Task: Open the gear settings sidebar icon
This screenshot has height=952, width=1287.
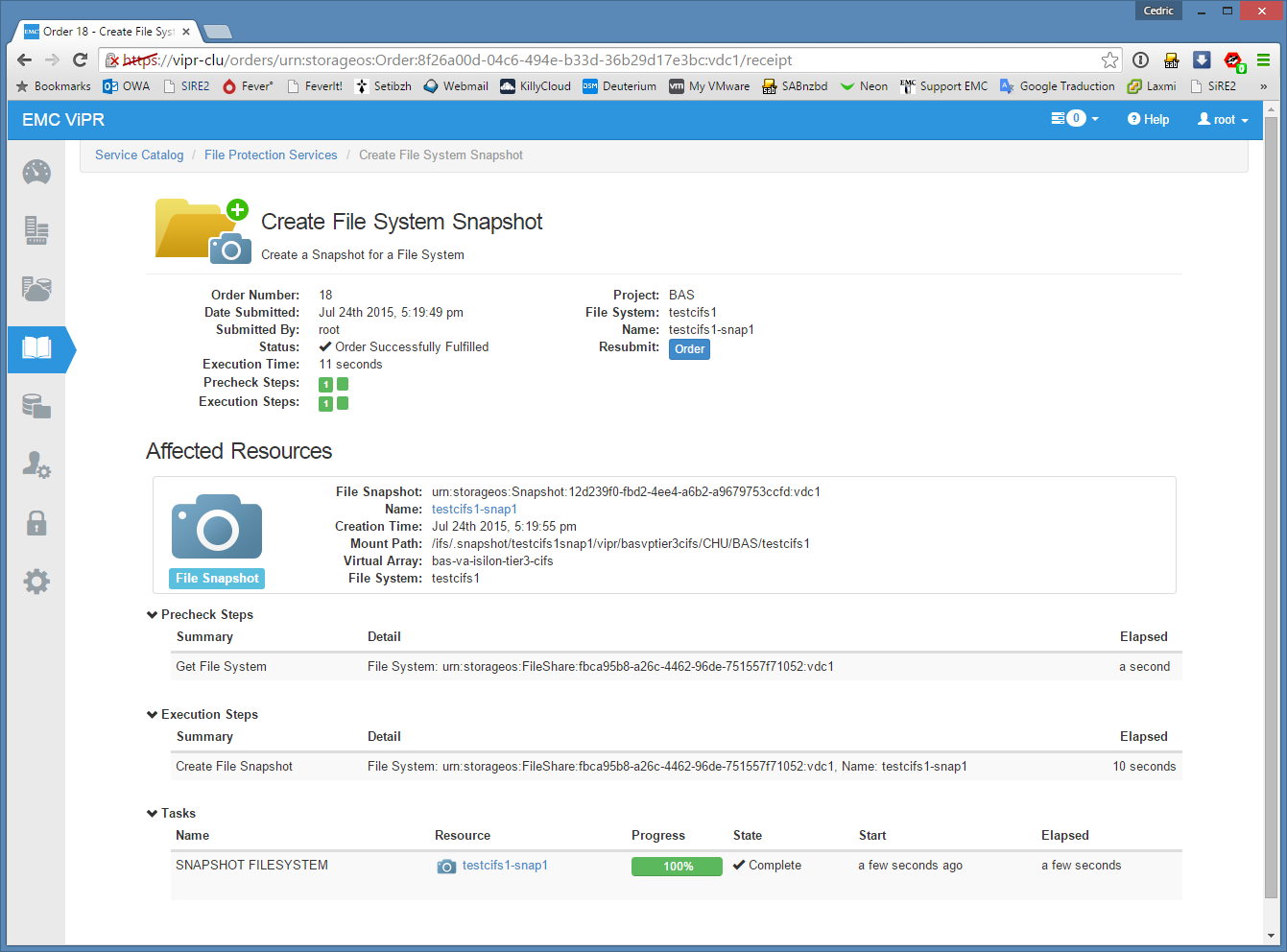Action: click(x=36, y=582)
